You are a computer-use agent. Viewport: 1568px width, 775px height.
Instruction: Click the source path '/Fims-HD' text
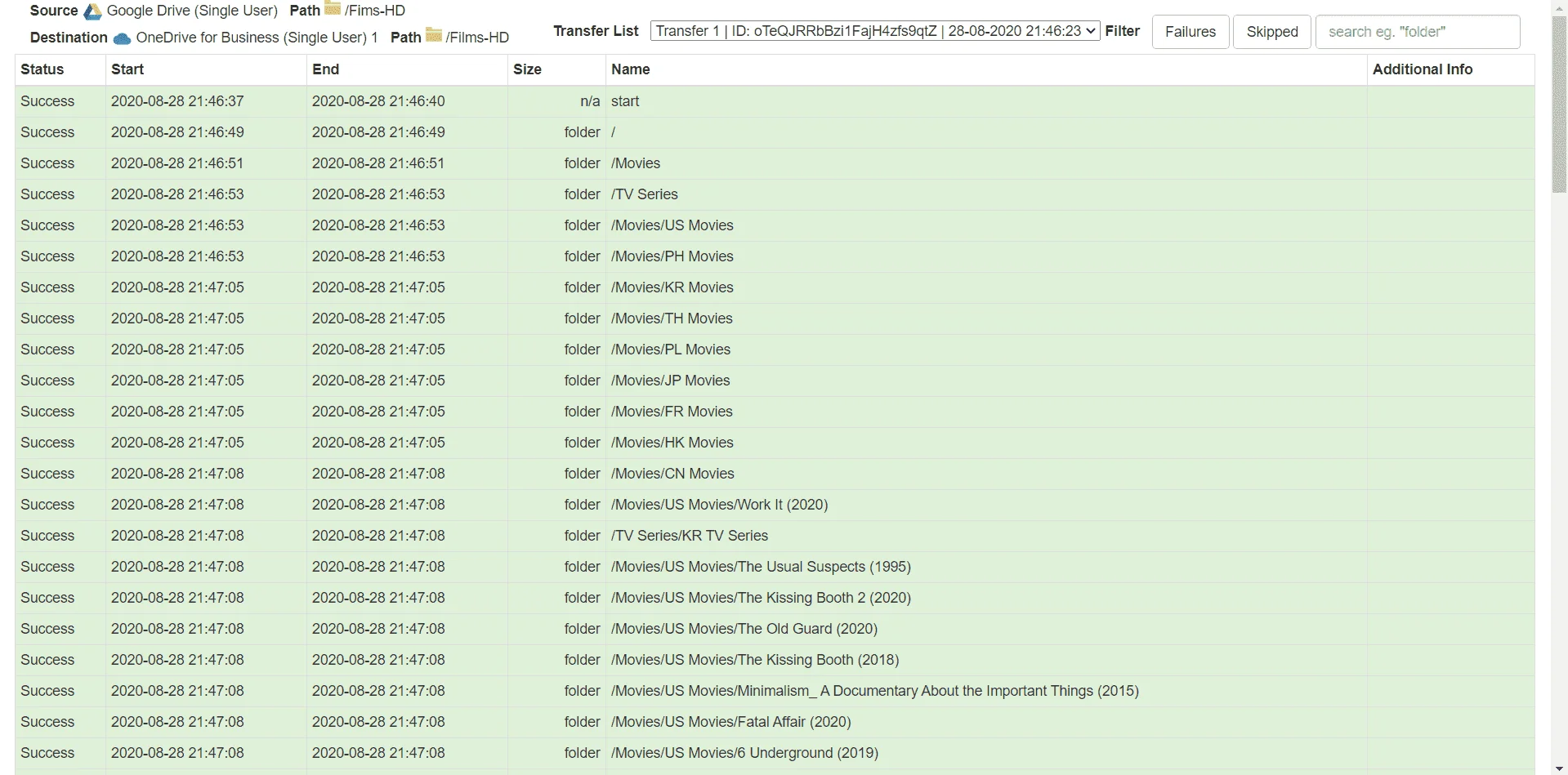(x=375, y=11)
